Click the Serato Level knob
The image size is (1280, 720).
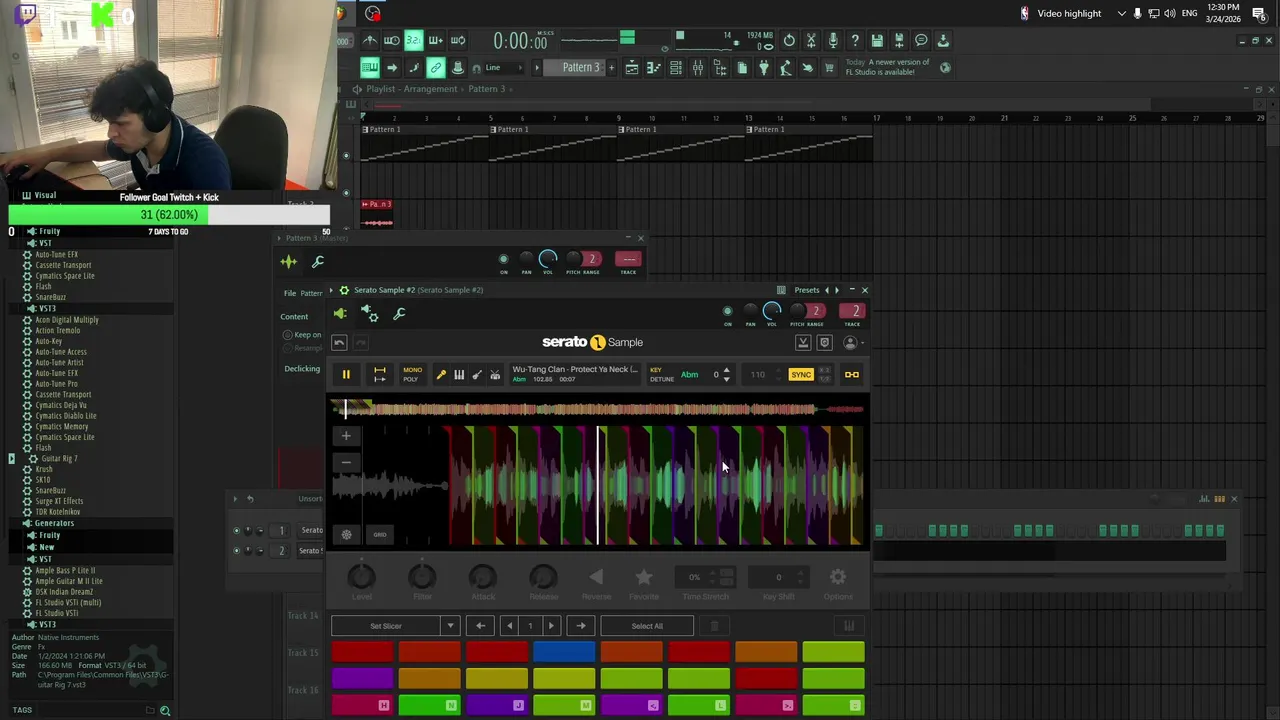(x=361, y=577)
